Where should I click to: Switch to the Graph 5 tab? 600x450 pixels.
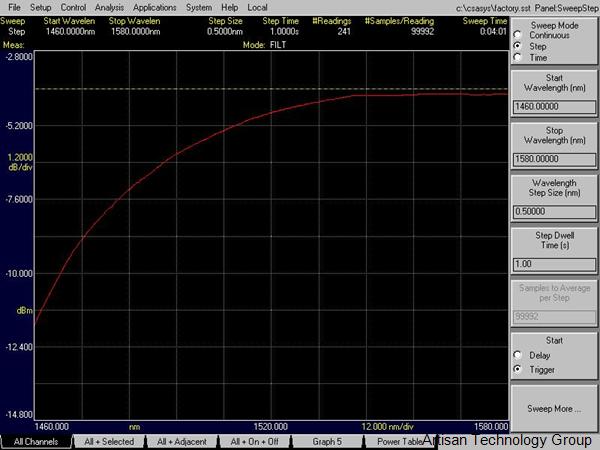pyautogui.click(x=326, y=441)
